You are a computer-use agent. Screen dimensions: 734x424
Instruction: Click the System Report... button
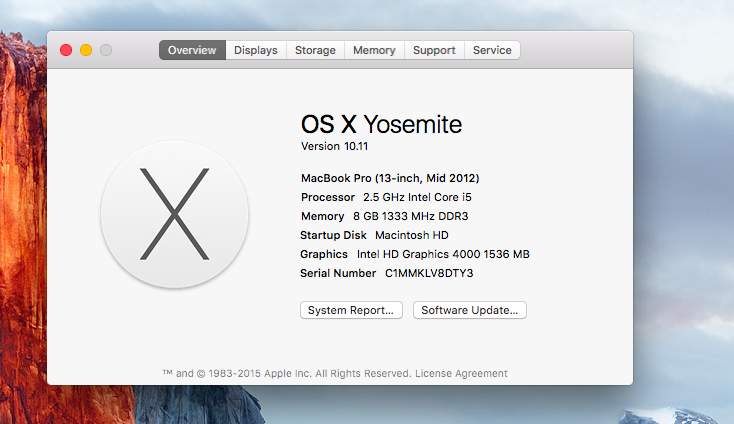pyautogui.click(x=351, y=310)
